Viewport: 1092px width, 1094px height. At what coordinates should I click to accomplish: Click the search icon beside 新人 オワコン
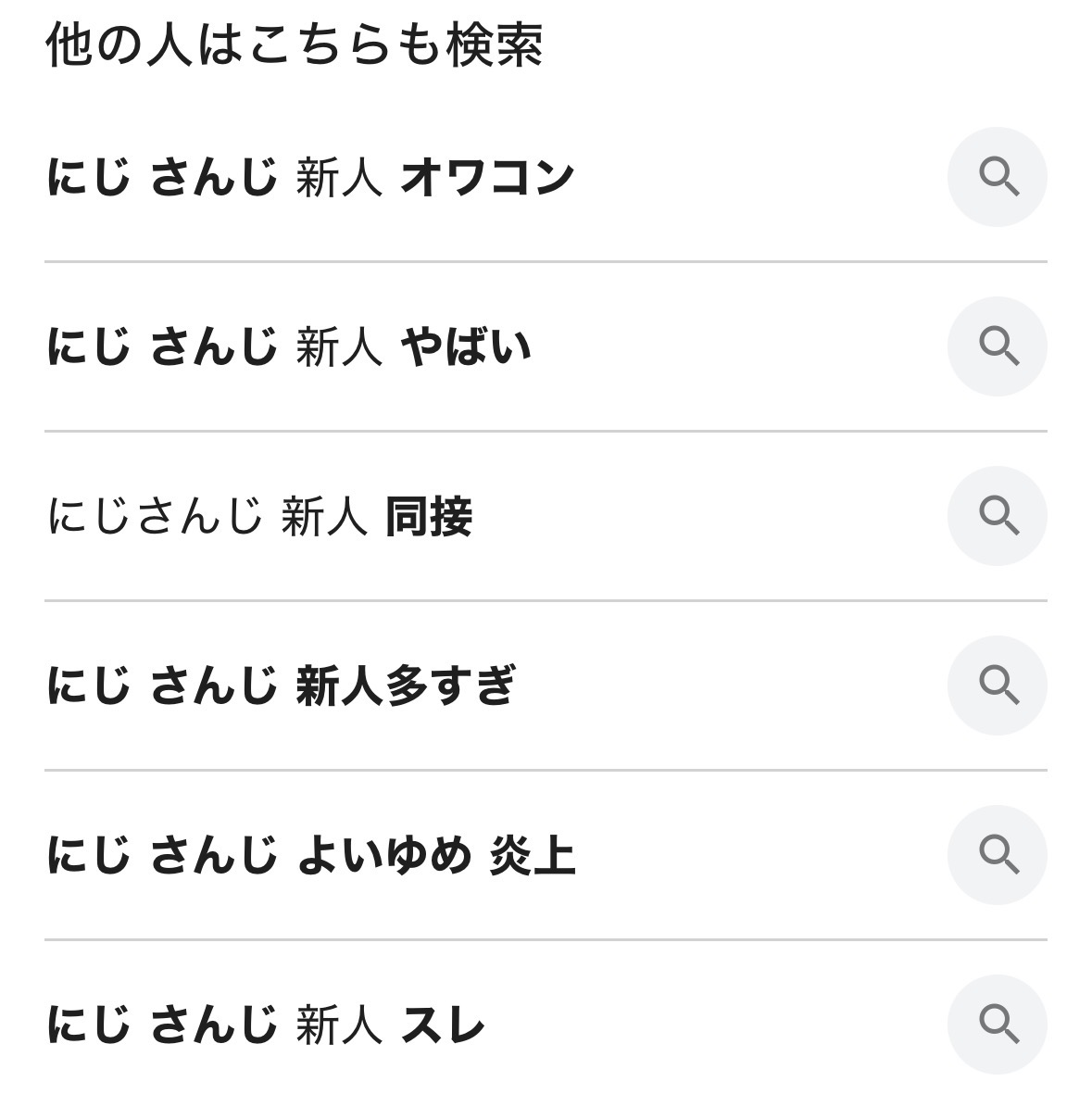point(998,177)
